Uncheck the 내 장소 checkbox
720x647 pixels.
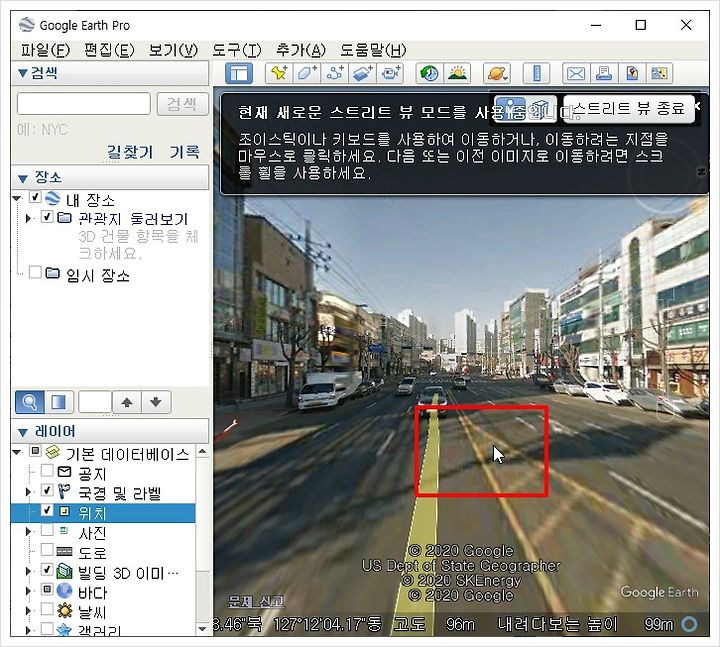(35, 197)
